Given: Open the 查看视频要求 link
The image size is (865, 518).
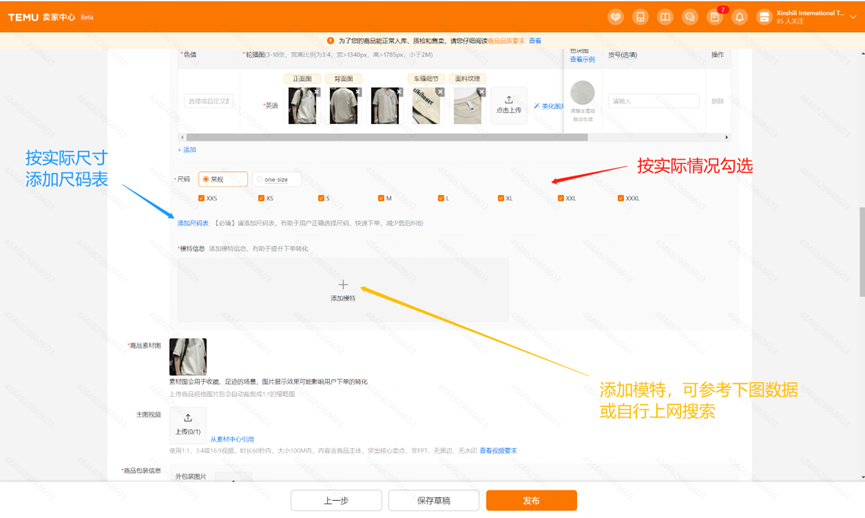Looking at the screenshot, I should click(x=498, y=451).
